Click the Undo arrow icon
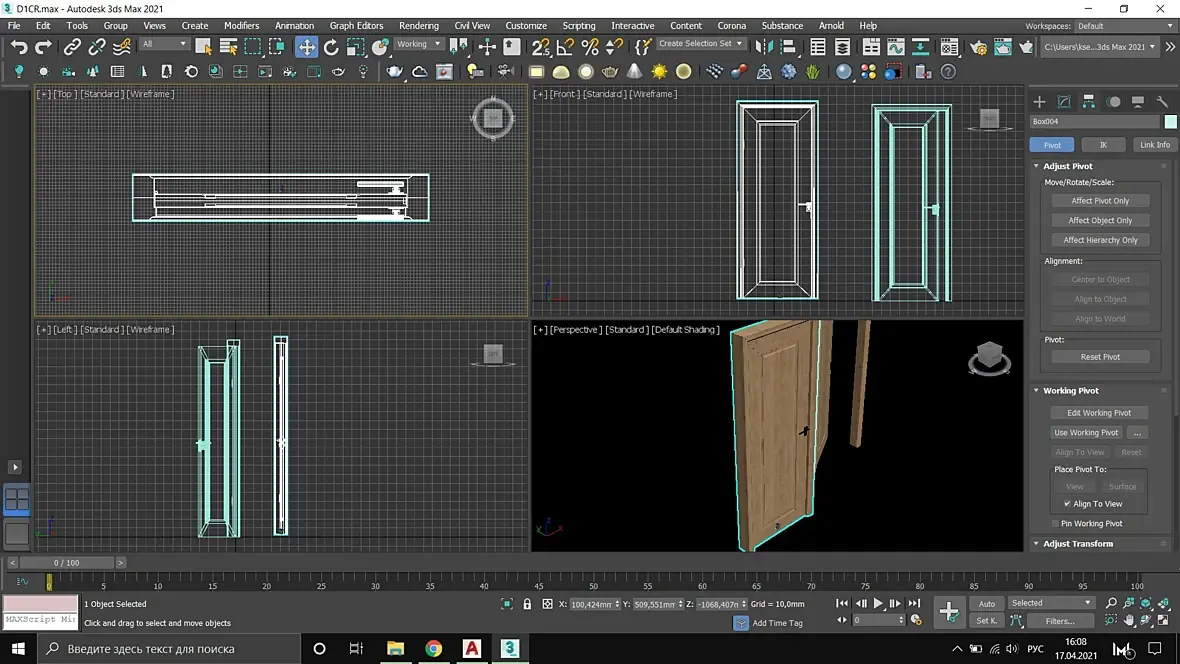The height and width of the screenshot is (664, 1180). [x=19, y=47]
